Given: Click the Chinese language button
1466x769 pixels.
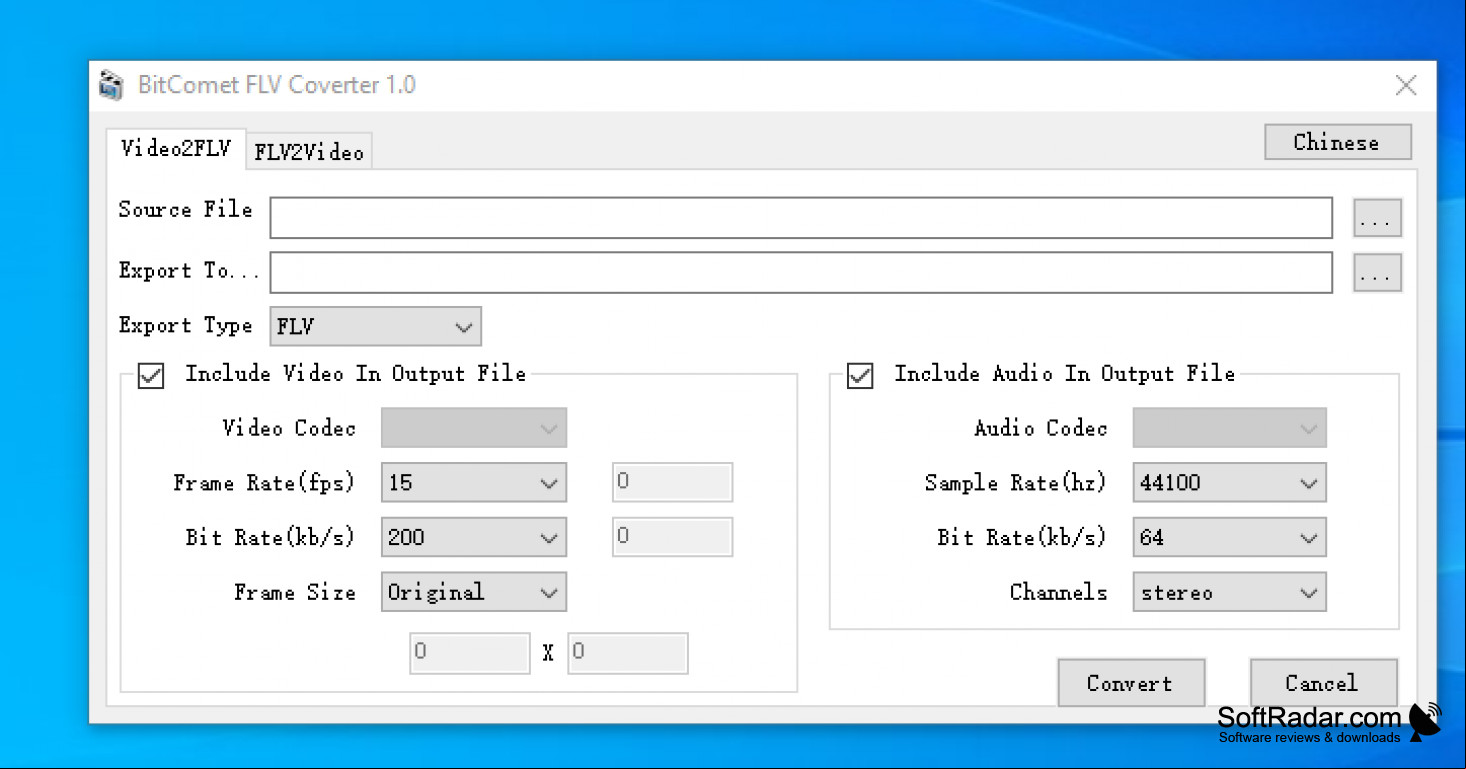Looking at the screenshot, I should (x=1337, y=142).
